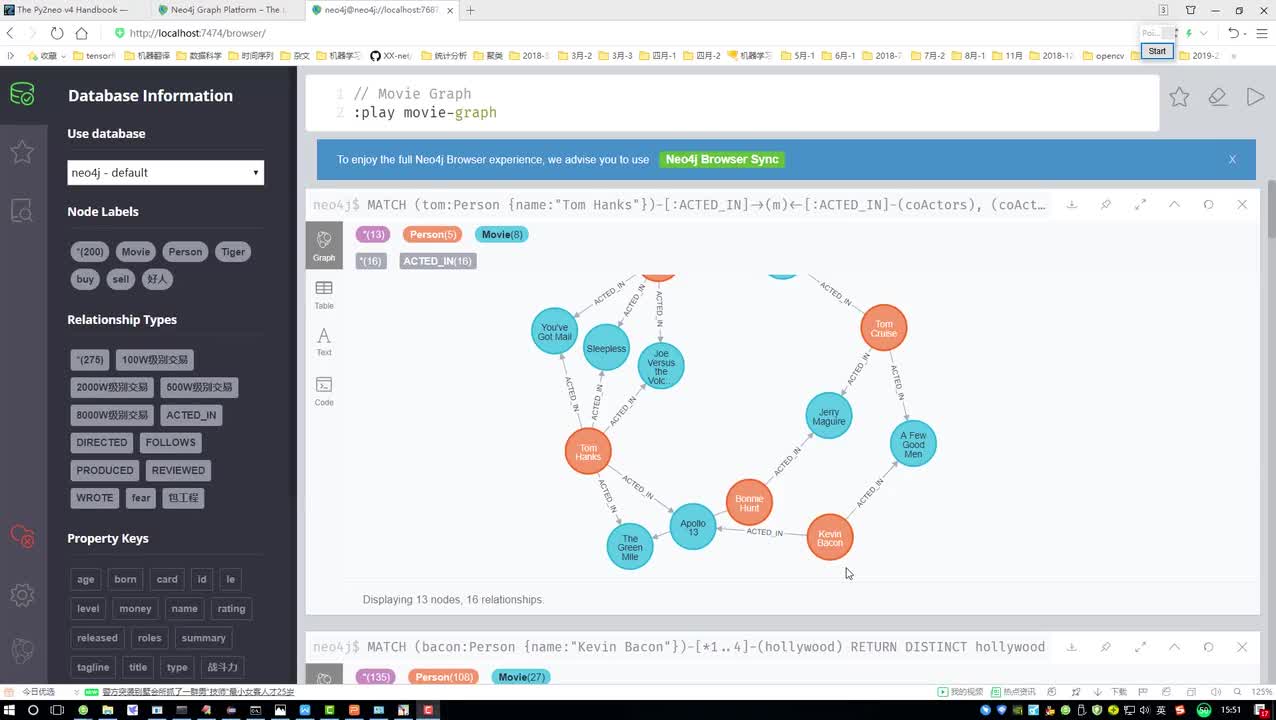Image resolution: width=1276 pixels, height=720 pixels.
Task: Open the Documents search sidebar icon
Action: point(22,210)
